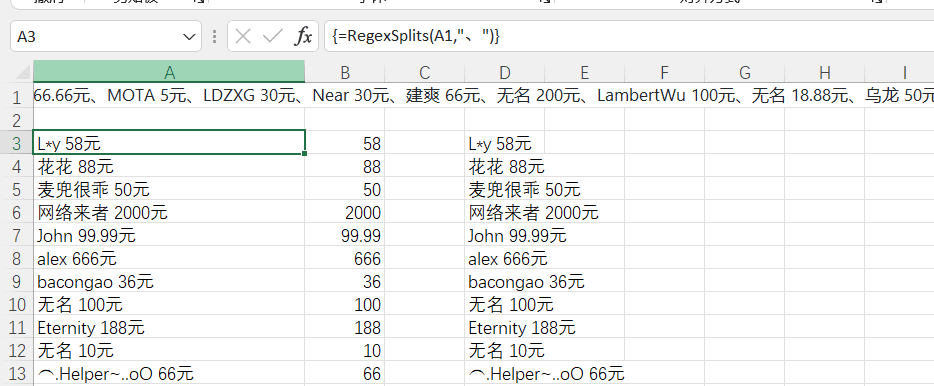
Task: Click into the formula bar RegexSplits text
Action: pos(416,36)
